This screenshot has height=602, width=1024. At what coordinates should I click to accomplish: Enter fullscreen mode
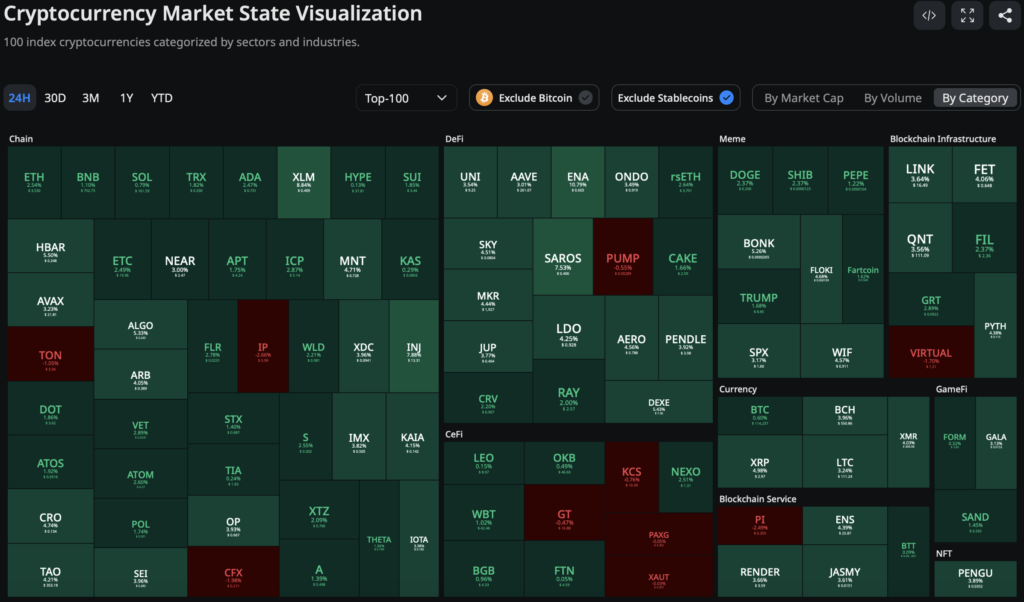[965, 15]
